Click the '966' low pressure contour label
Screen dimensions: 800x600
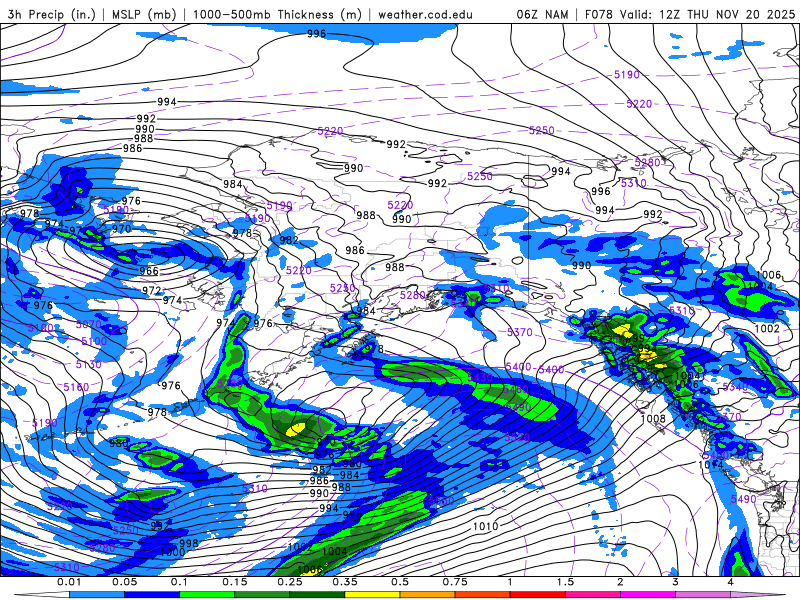click(x=149, y=271)
